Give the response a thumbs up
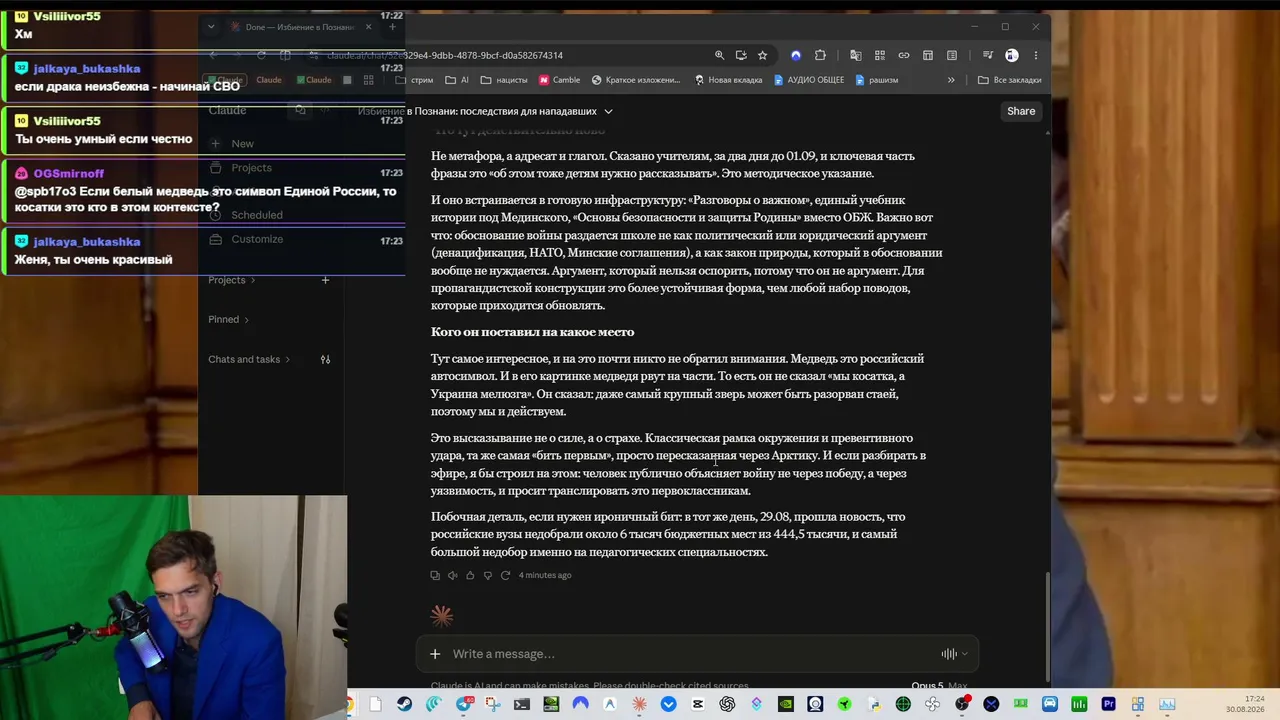This screenshot has height=720, width=1280. pos(470,575)
